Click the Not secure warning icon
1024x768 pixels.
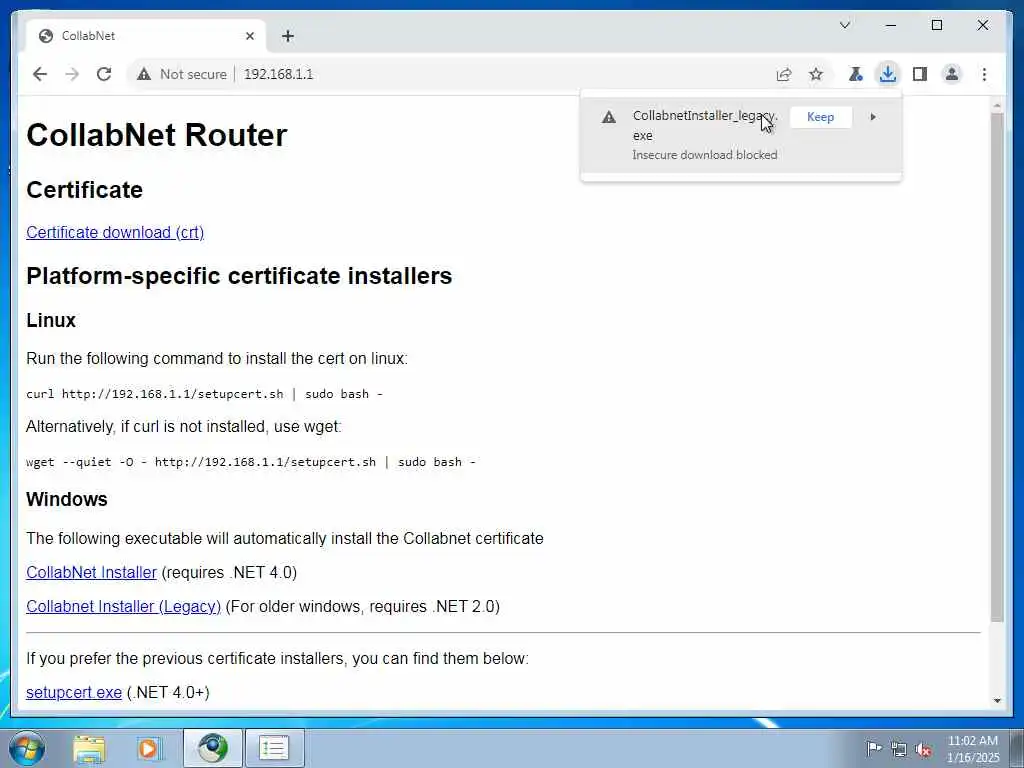pyautogui.click(x=144, y=74)
